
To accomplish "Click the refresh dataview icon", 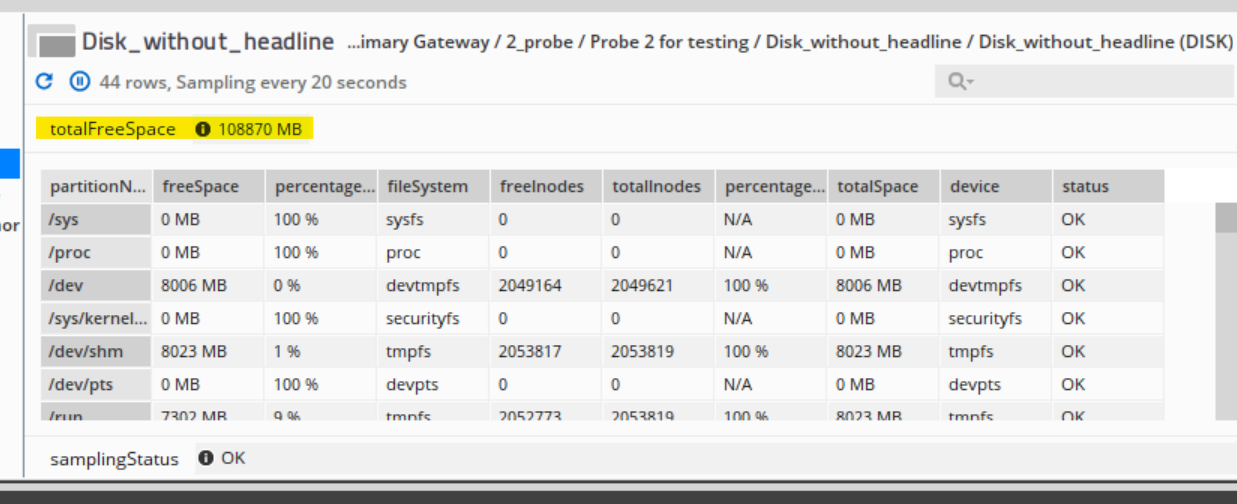I will [x=43, y=81].
